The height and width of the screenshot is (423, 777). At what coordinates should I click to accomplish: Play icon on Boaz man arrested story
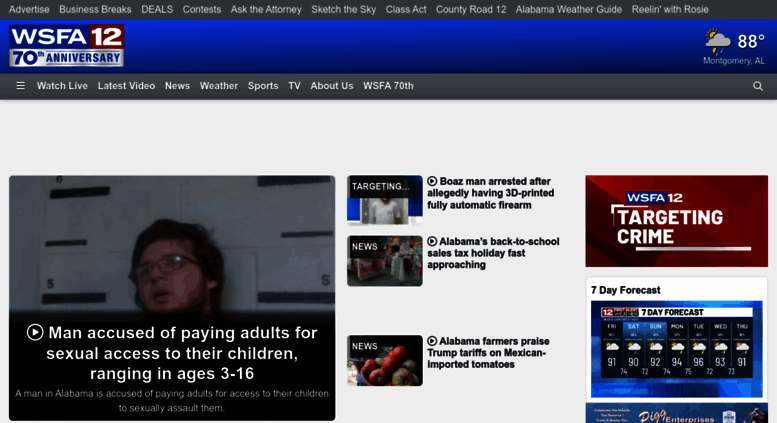click(x=432, y=181)
